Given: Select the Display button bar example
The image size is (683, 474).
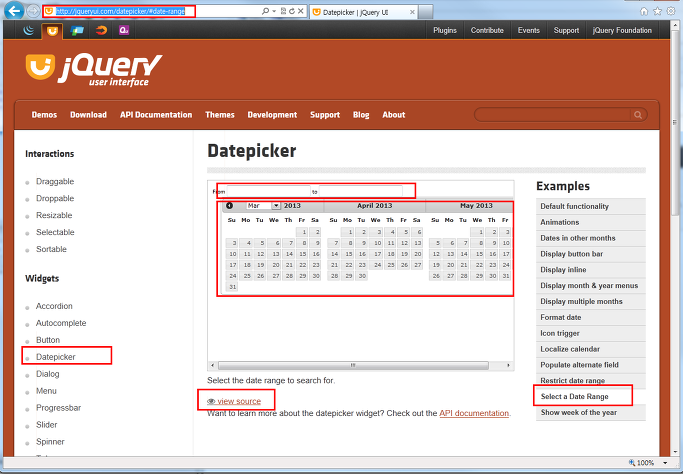Looking at the screenshot, I should [x=591, y=254].
